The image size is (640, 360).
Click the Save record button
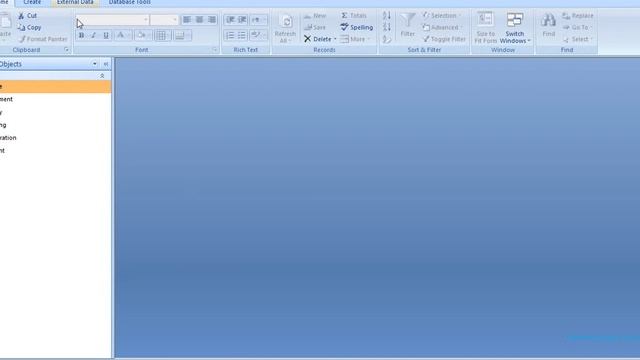[315, 27]
